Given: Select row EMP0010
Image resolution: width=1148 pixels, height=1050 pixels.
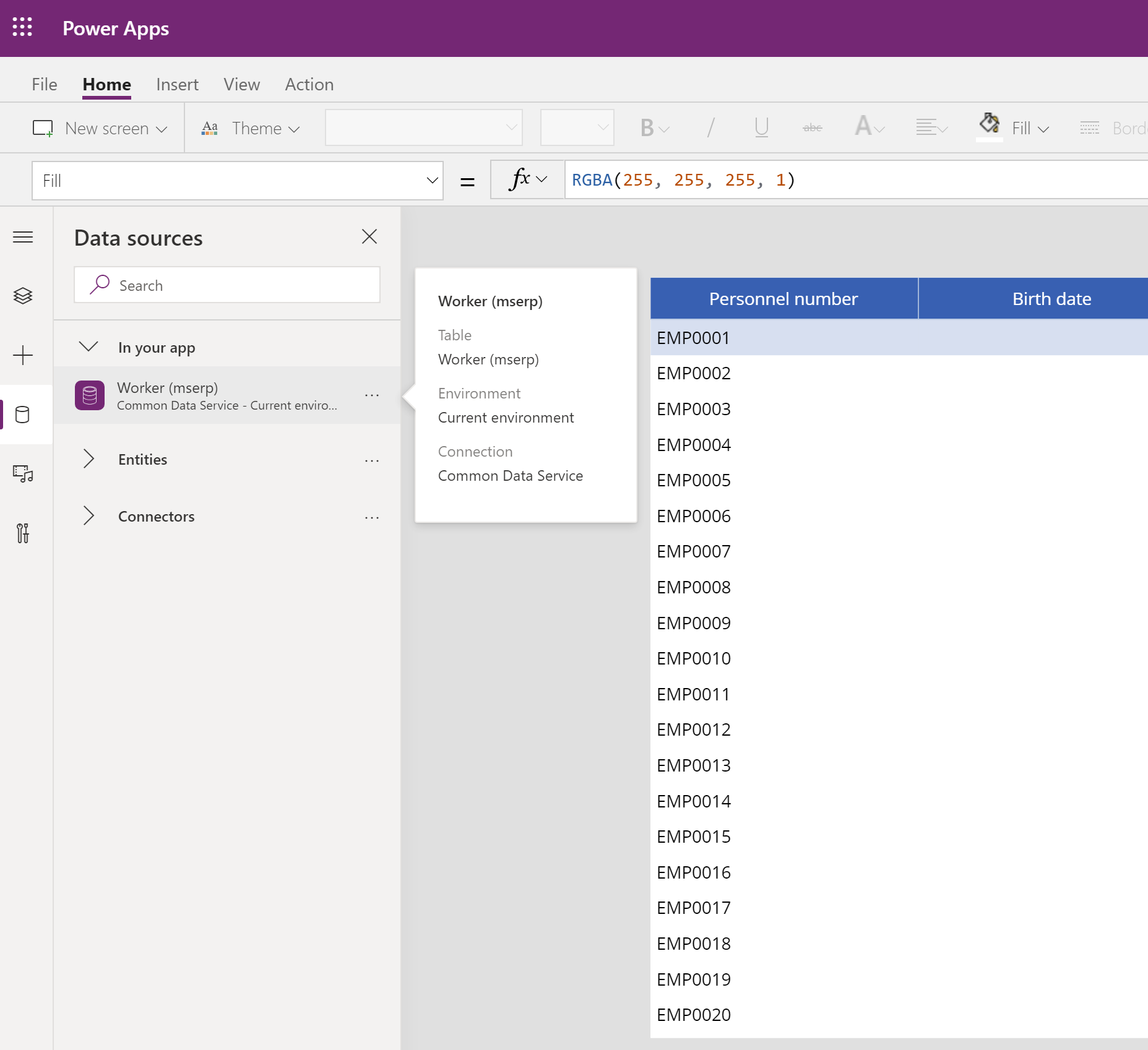Looking at the screenshot, I should point(899,658).
